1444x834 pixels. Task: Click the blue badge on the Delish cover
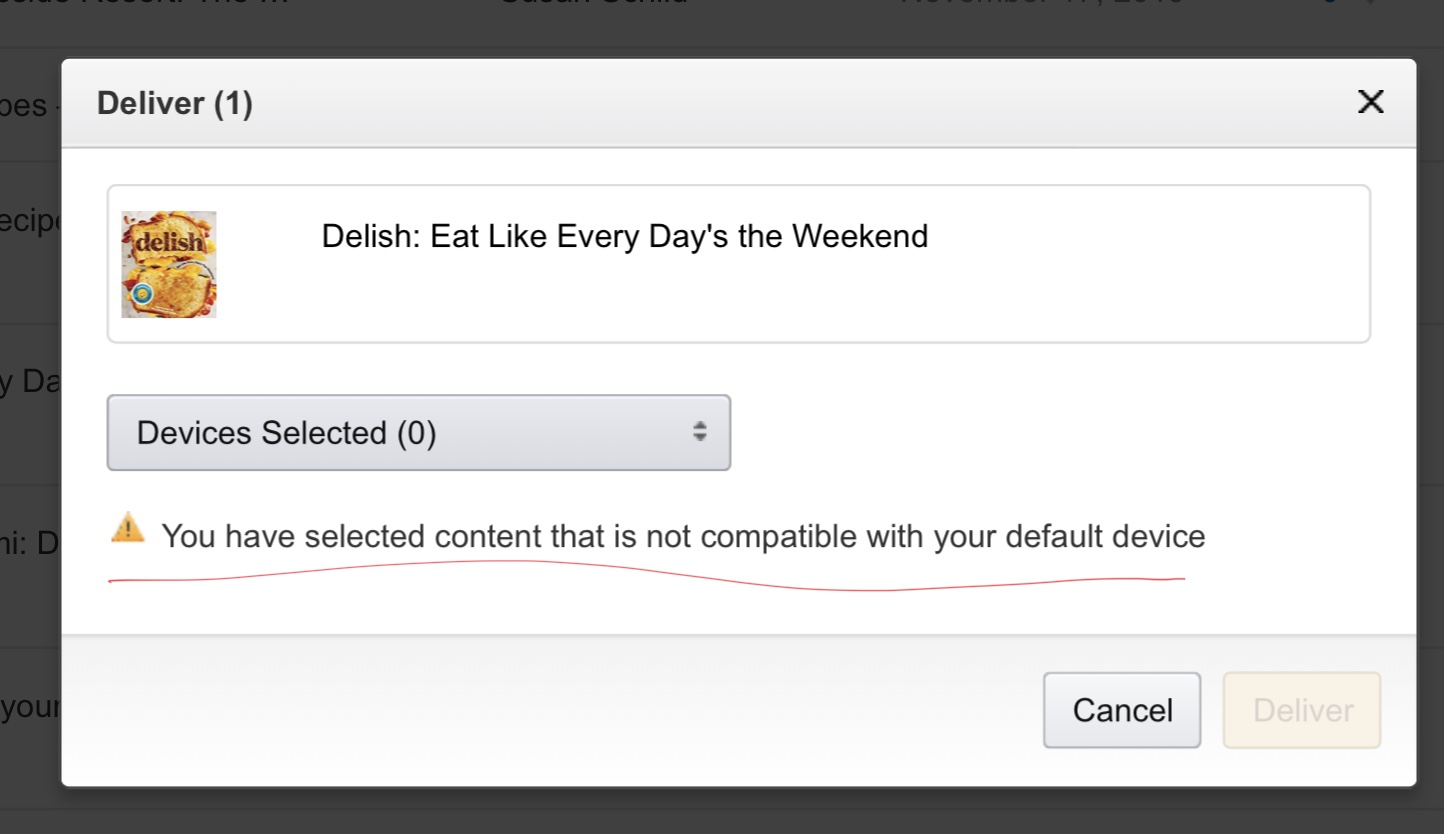143,293
